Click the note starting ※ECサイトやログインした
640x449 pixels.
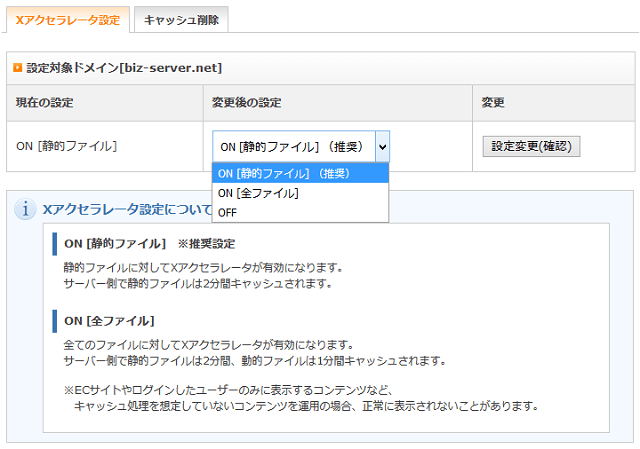(228, 390)
